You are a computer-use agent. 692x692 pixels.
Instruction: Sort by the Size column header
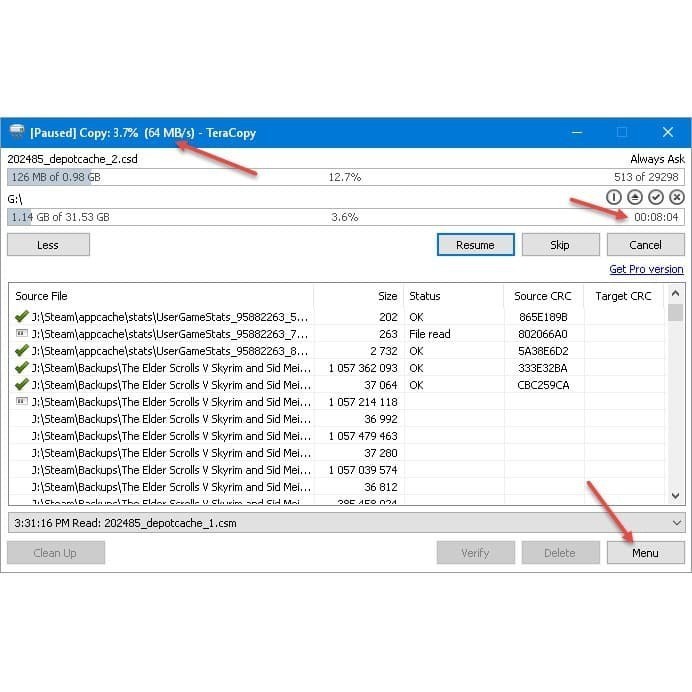point(358,296)
